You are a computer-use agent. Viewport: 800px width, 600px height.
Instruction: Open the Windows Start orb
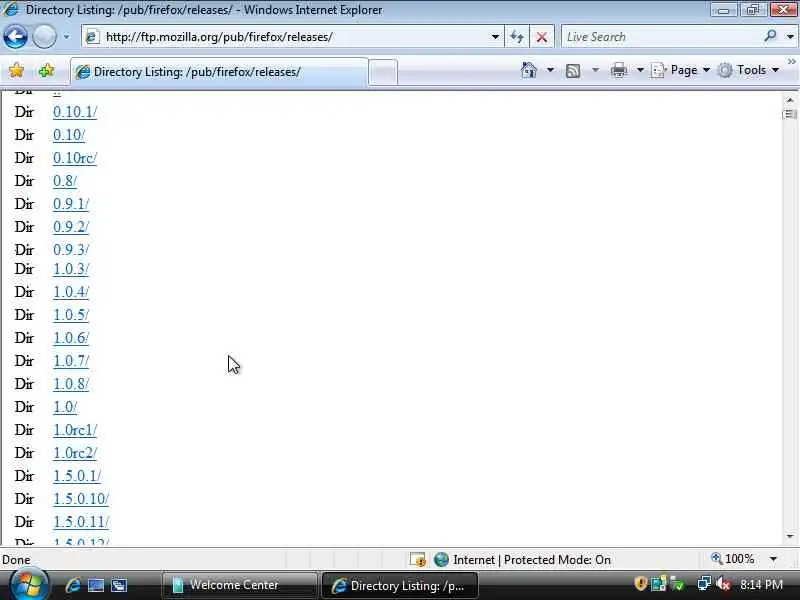[28, 585]
